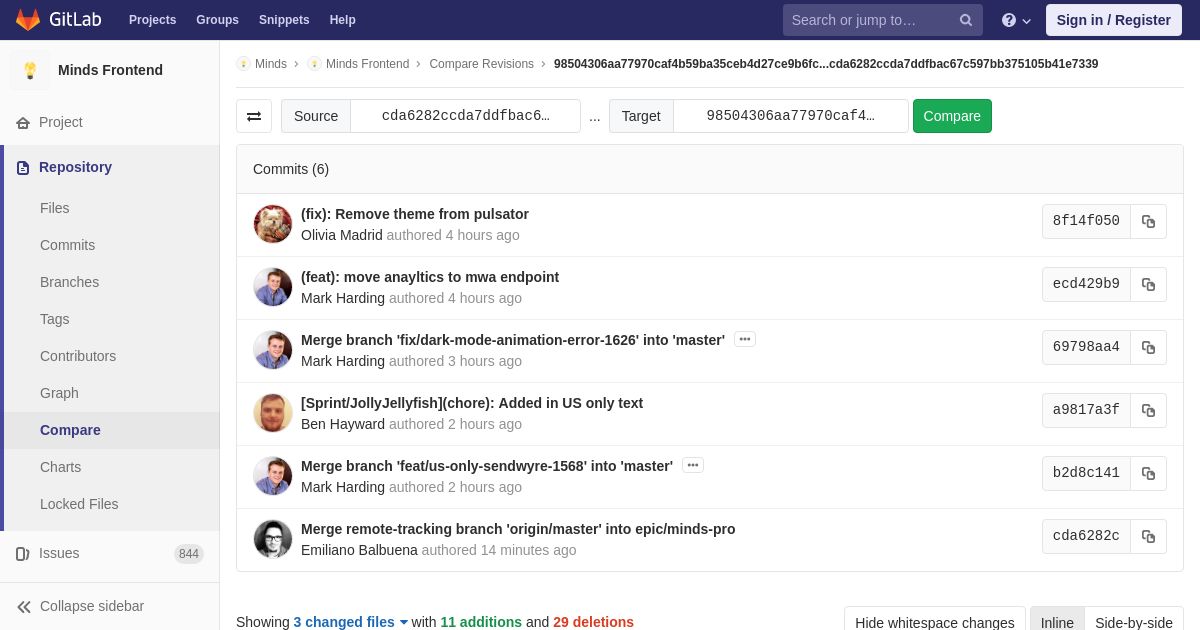Open Tags in sidebar
1200x630 pixels.
(55, 319)
